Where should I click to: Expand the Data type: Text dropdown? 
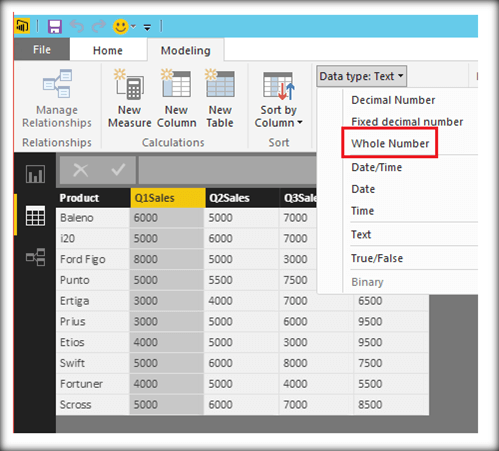point(361,76)
